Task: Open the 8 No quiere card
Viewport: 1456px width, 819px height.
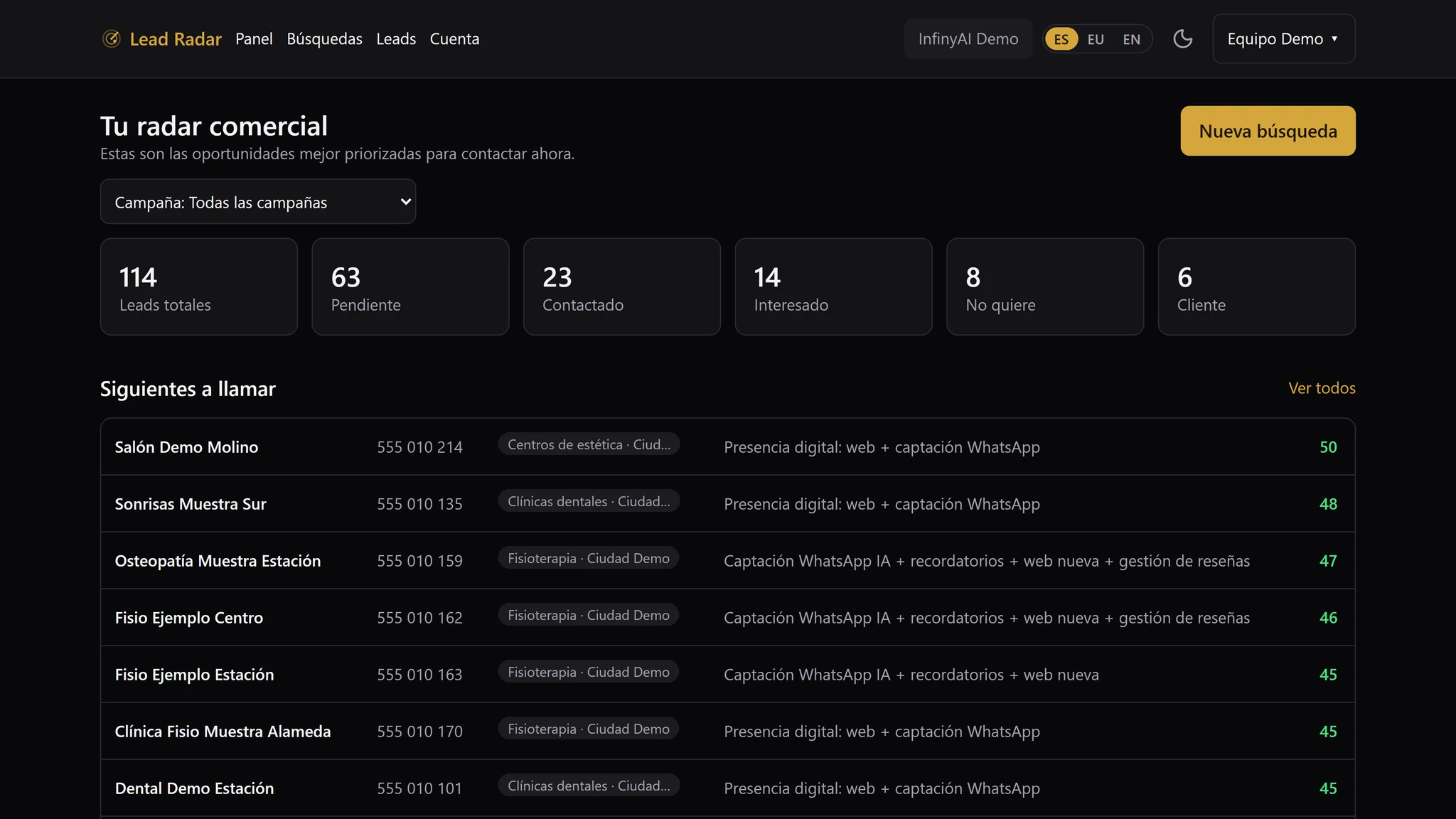Action: pyautogui.click(x=1045, y=287)
